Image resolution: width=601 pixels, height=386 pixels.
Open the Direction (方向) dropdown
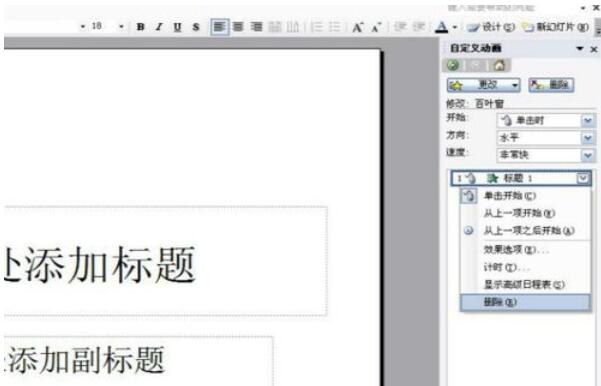pyautogui.click(x=546, y=138)
